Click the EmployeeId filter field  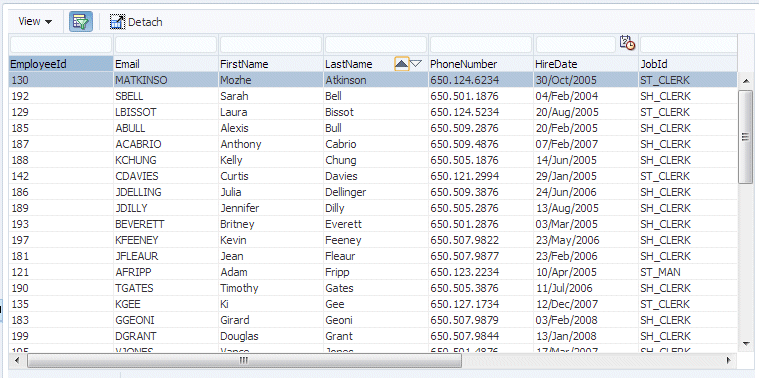click(61, 45)
